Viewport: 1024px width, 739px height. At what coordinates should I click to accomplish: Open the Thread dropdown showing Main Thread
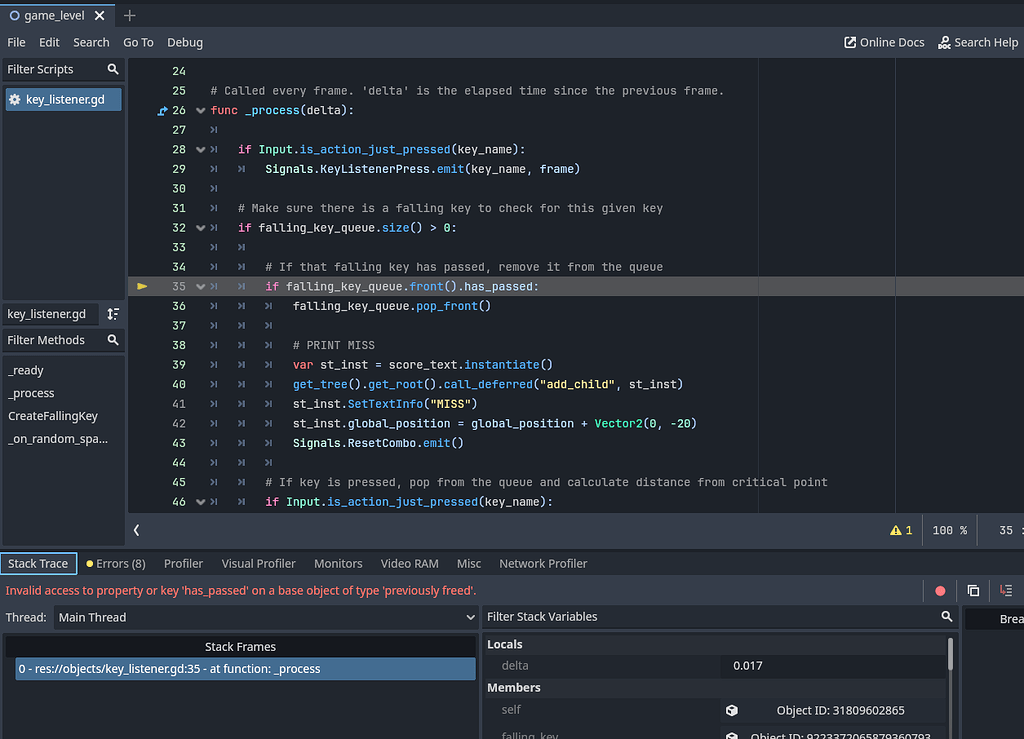point(265,618)
